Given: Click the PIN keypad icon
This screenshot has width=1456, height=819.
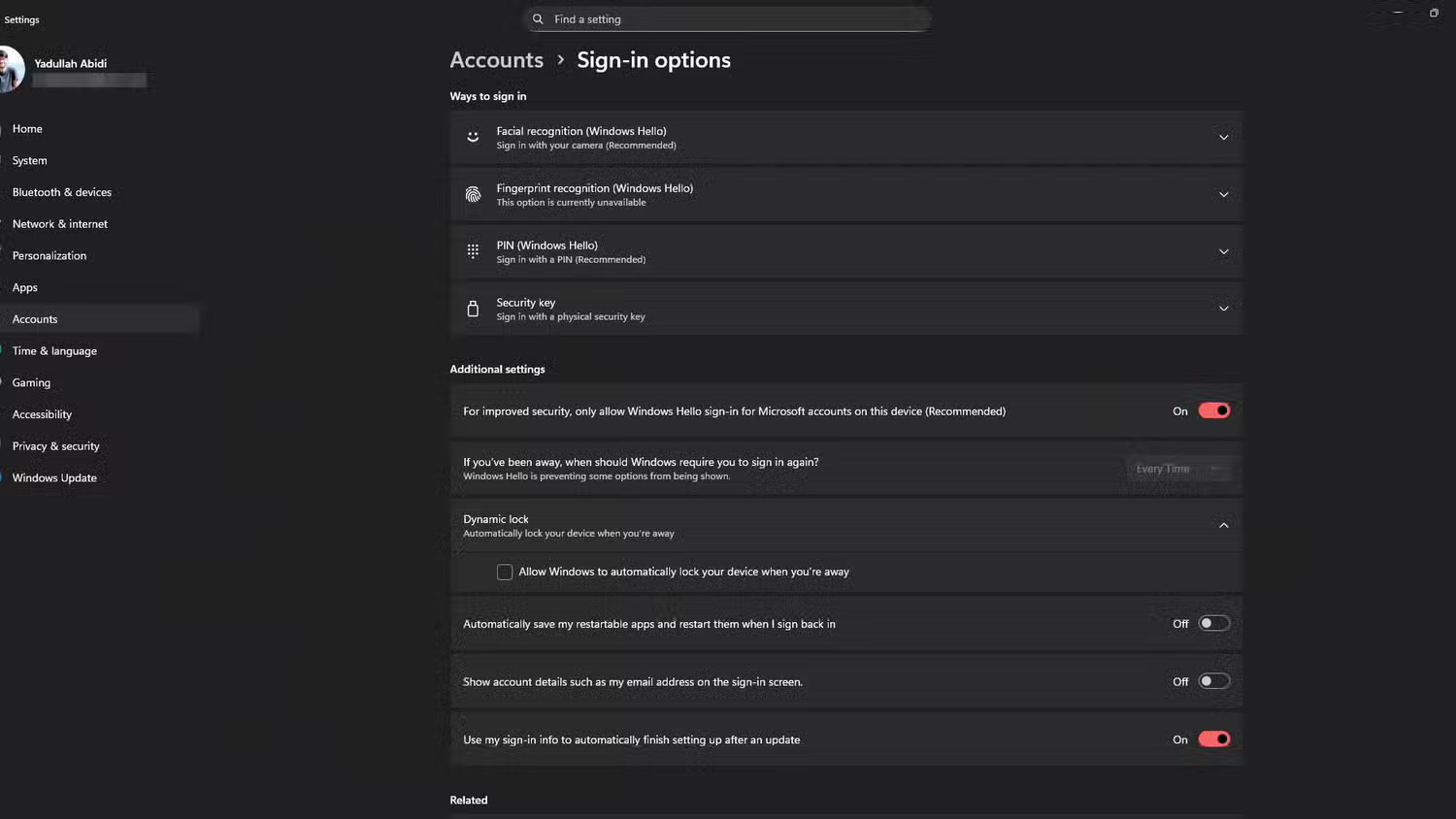Looking at the screenshot, I should (473, 250).
